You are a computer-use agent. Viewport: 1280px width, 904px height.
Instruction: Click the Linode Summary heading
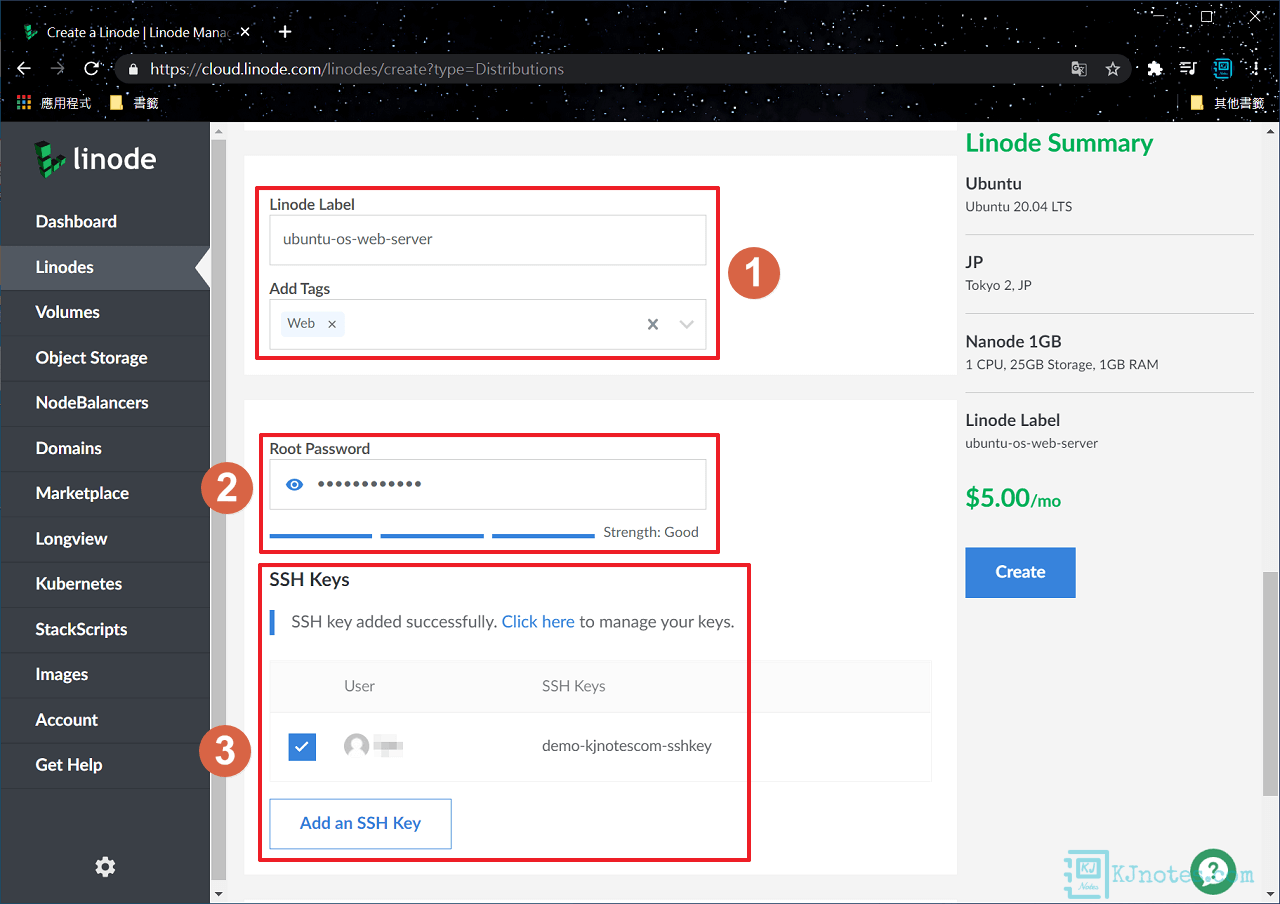(x=1059, y=143)
